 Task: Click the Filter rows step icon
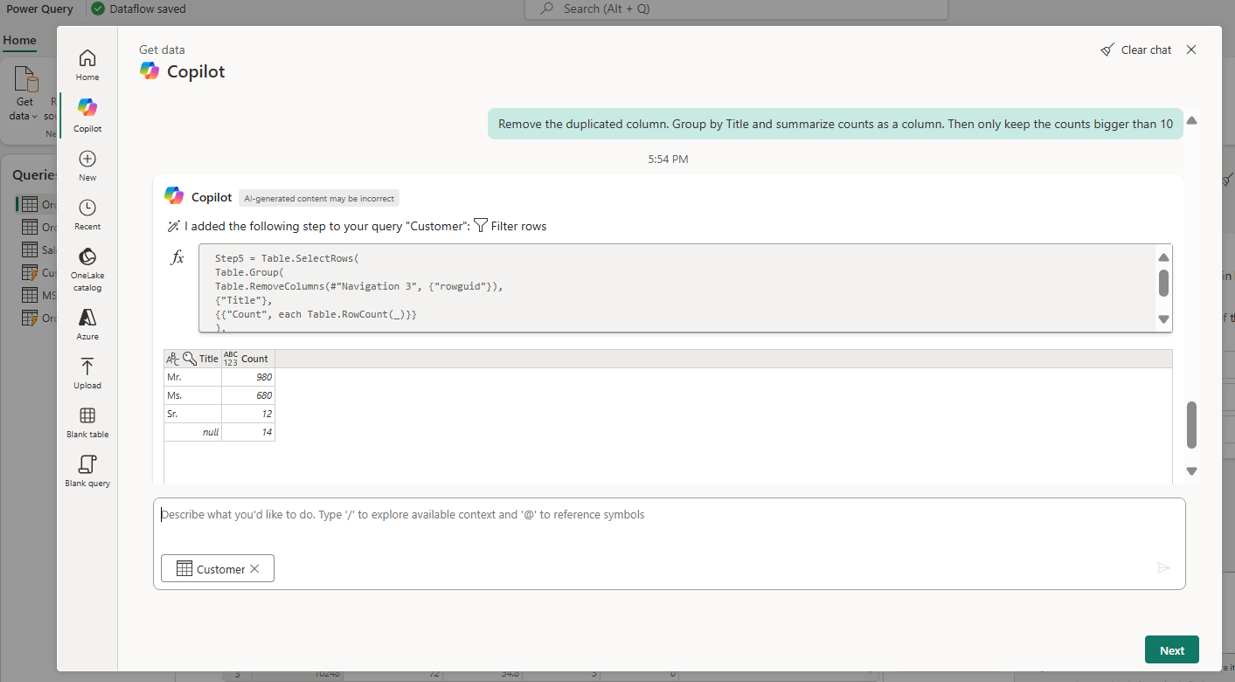[x=481, y=226]
